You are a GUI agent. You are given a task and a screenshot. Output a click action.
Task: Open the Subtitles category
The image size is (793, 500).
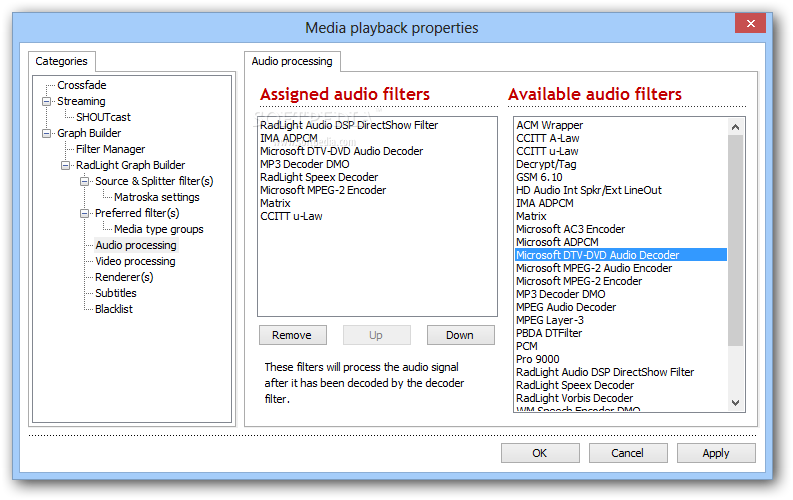[116, 293]
